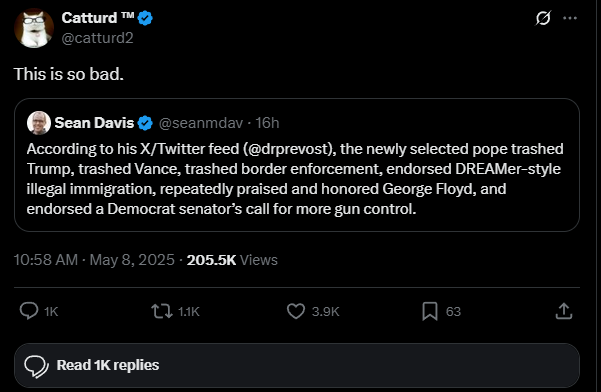Viewport: 601px width, 392px height.
Task: Open the quoted Sean Davis tweet text
Action: click(295, 179)
